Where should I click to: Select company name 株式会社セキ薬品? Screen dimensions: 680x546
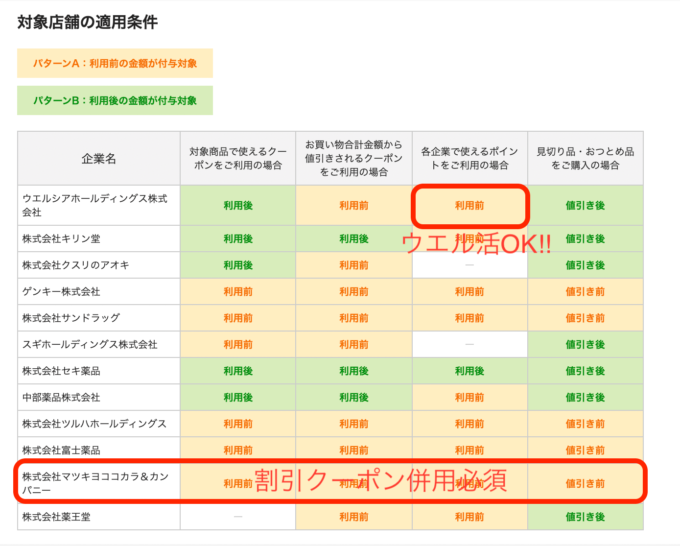click(x=61, y=371)
